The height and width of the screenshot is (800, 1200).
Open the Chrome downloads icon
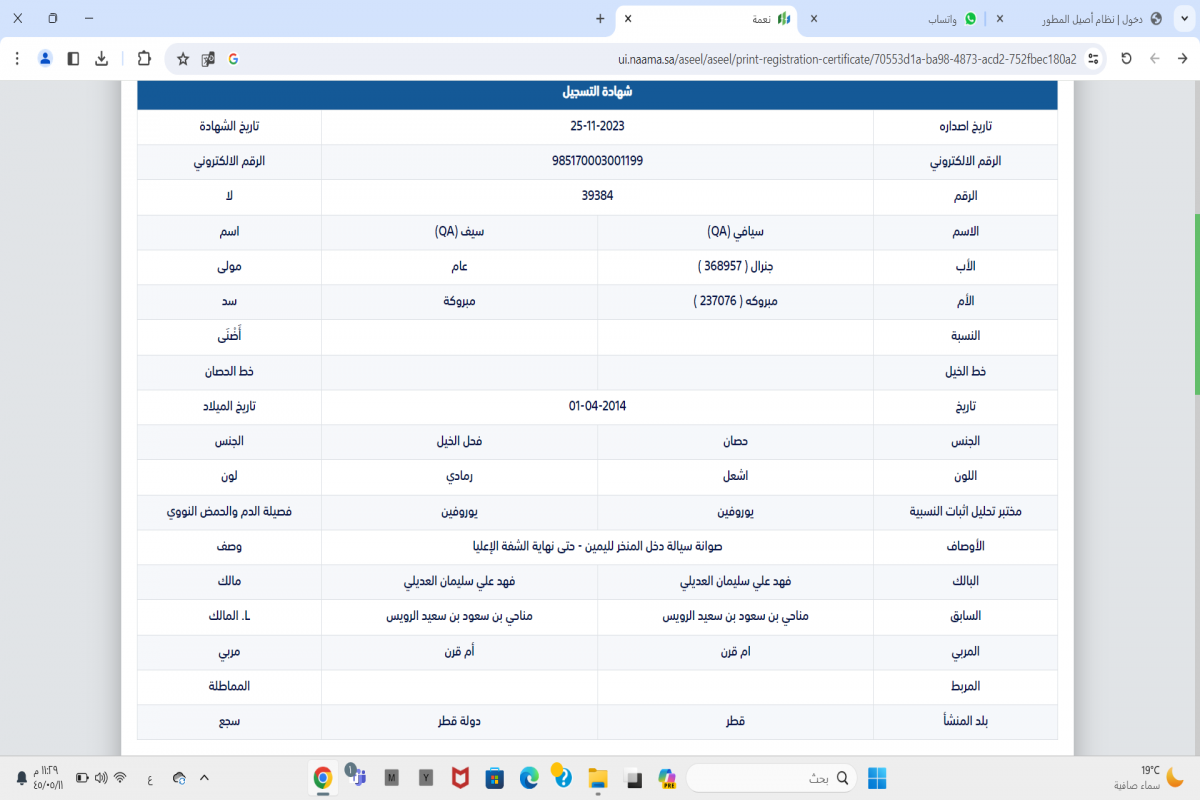[x=101, y=59]
